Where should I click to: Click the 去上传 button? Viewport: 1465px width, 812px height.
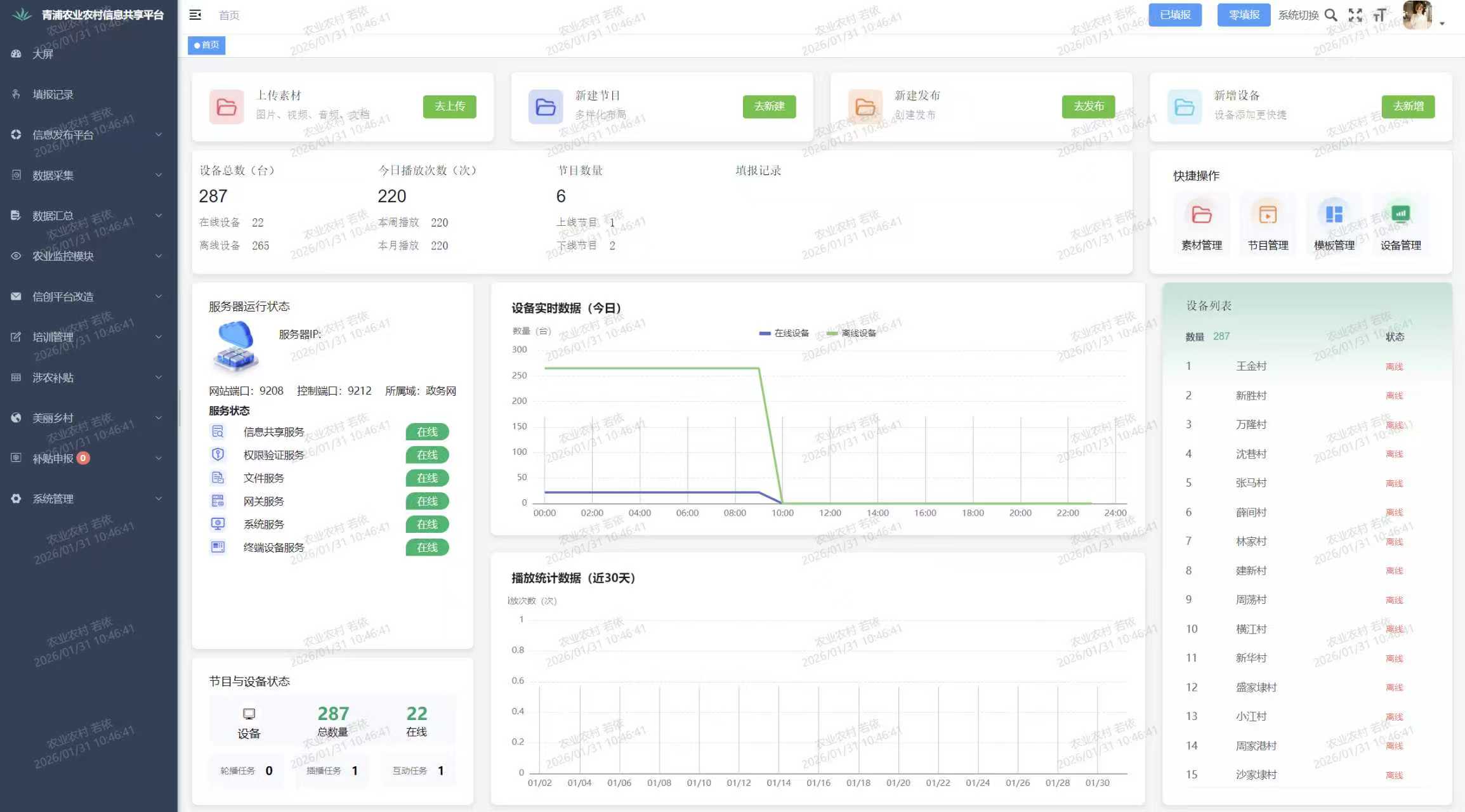(x=449, y=106)
